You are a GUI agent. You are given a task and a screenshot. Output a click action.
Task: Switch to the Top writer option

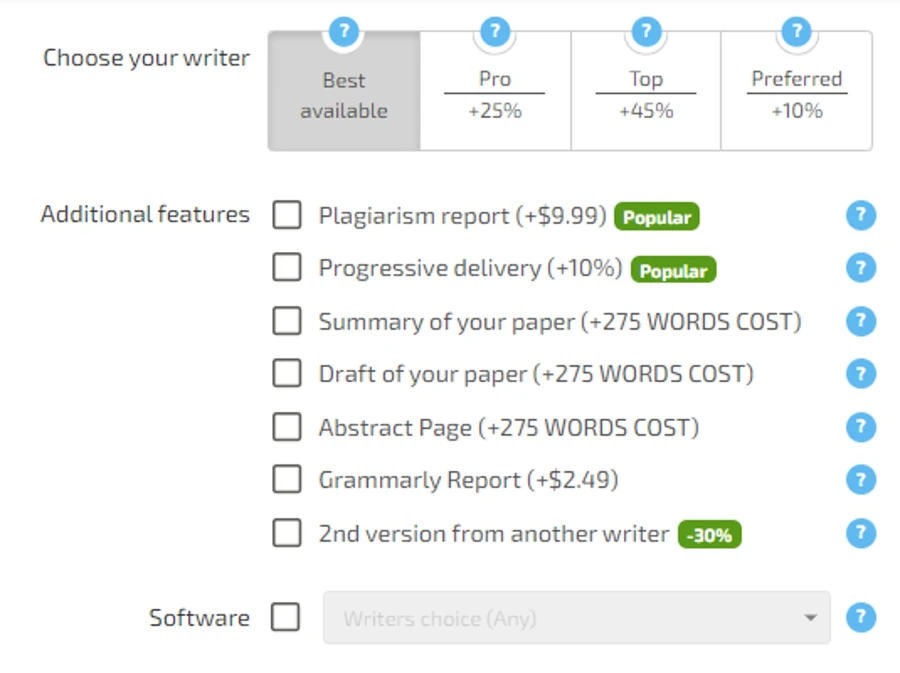click(x=645, y=95)
